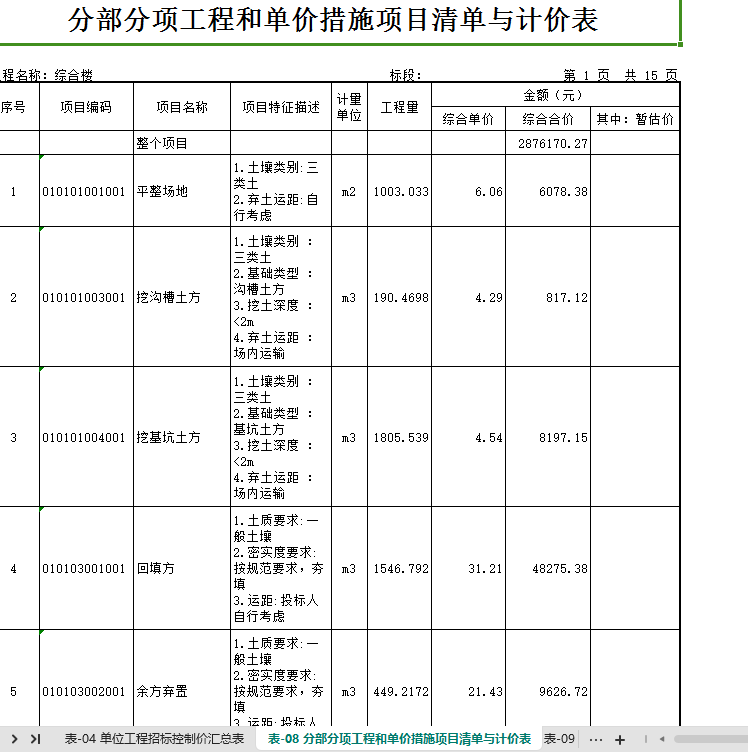Select item name 回填方

[182, 568]
